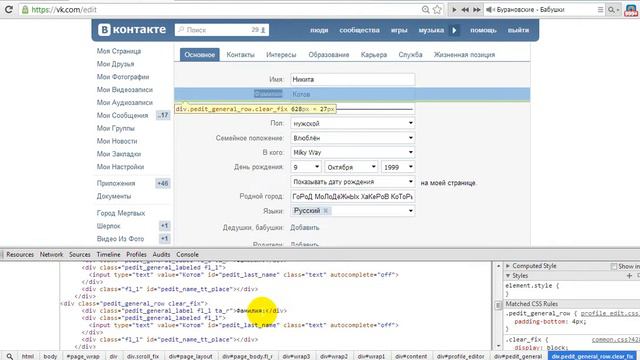The height and width of the screenshot is (360, 640).
Task: Open the Семейное положение dropdown
Action: (x=353, y=138)
